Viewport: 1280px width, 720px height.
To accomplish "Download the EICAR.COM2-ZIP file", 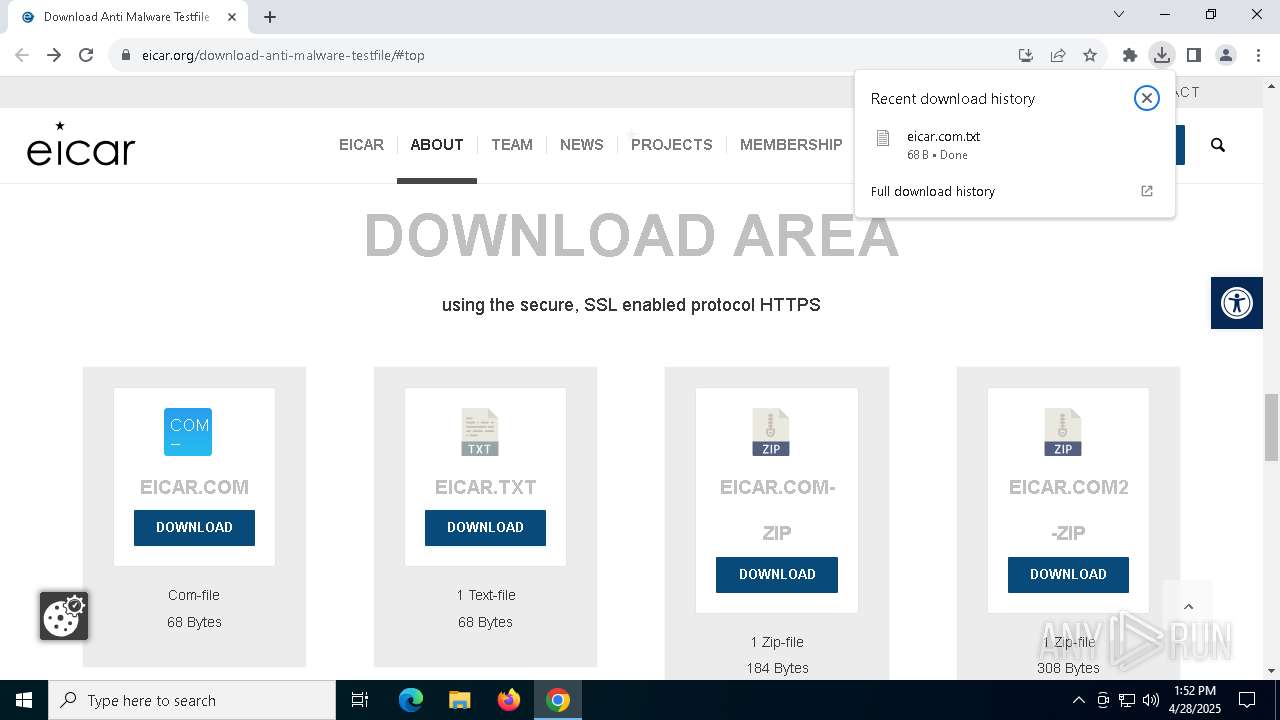I will [x=1068, y=574].
